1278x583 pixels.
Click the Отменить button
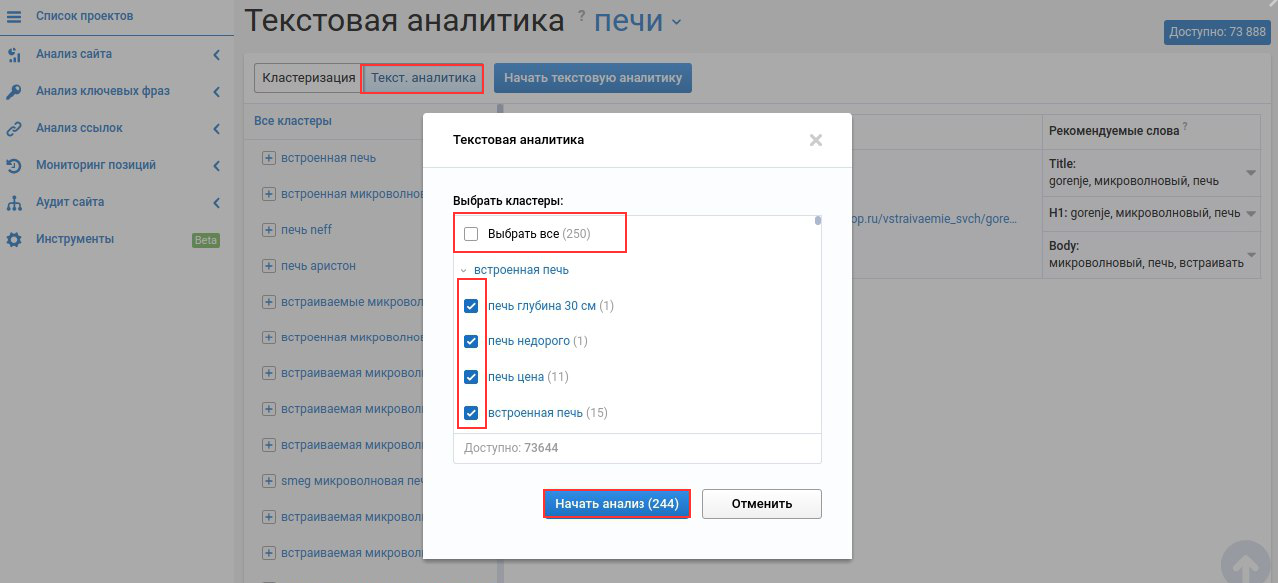coord(762,504)
